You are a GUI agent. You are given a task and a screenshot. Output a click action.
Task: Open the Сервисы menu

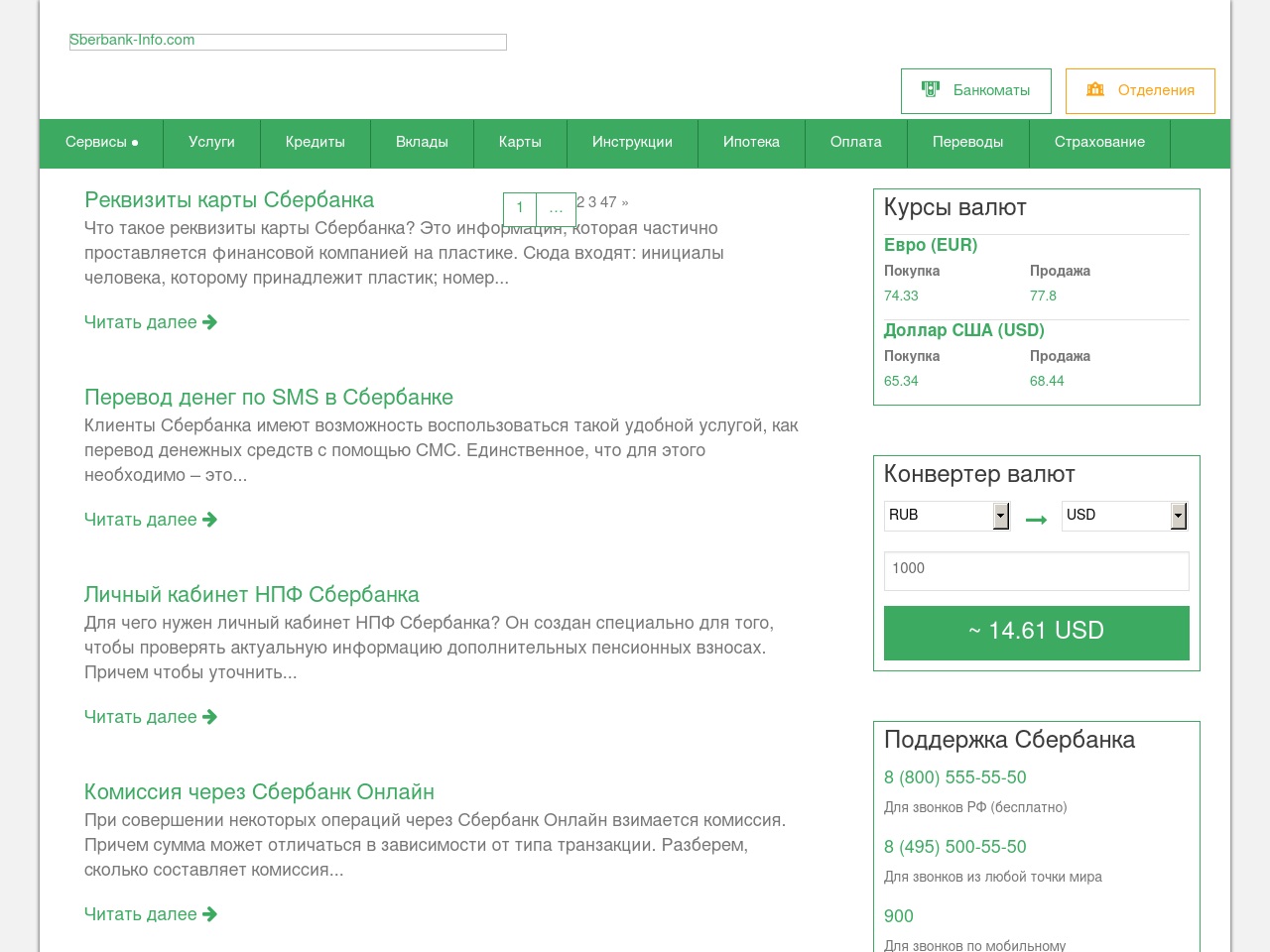pos(101,142)
